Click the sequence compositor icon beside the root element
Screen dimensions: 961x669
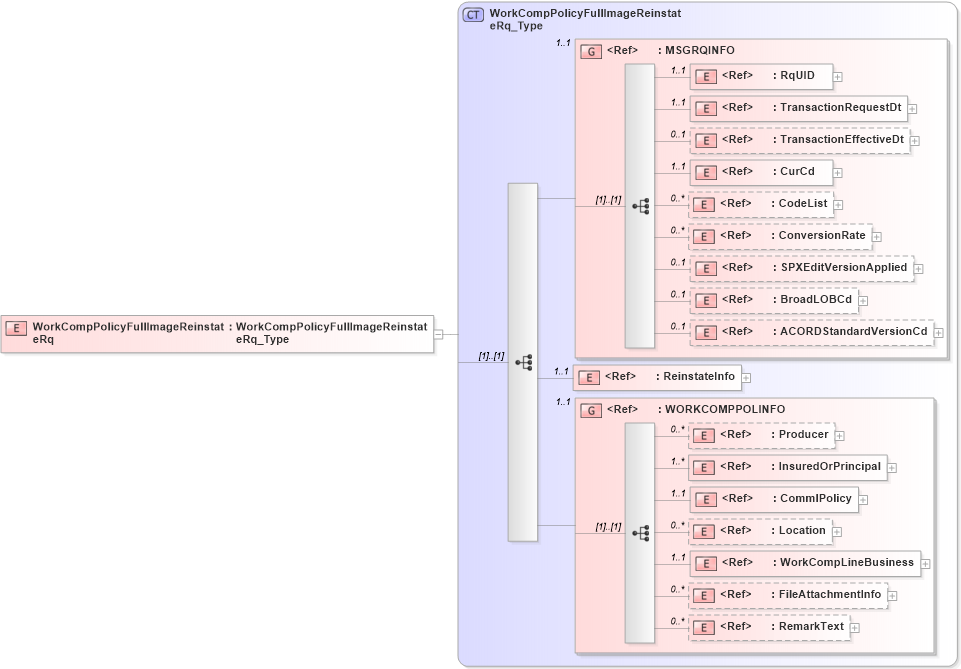tap(523, 363)
